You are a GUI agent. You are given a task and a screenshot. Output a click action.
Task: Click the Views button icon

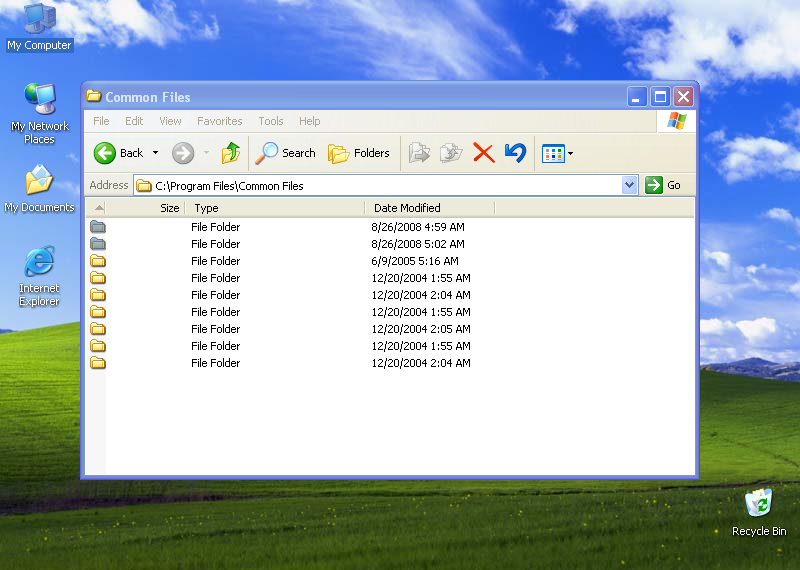point(553,153)
